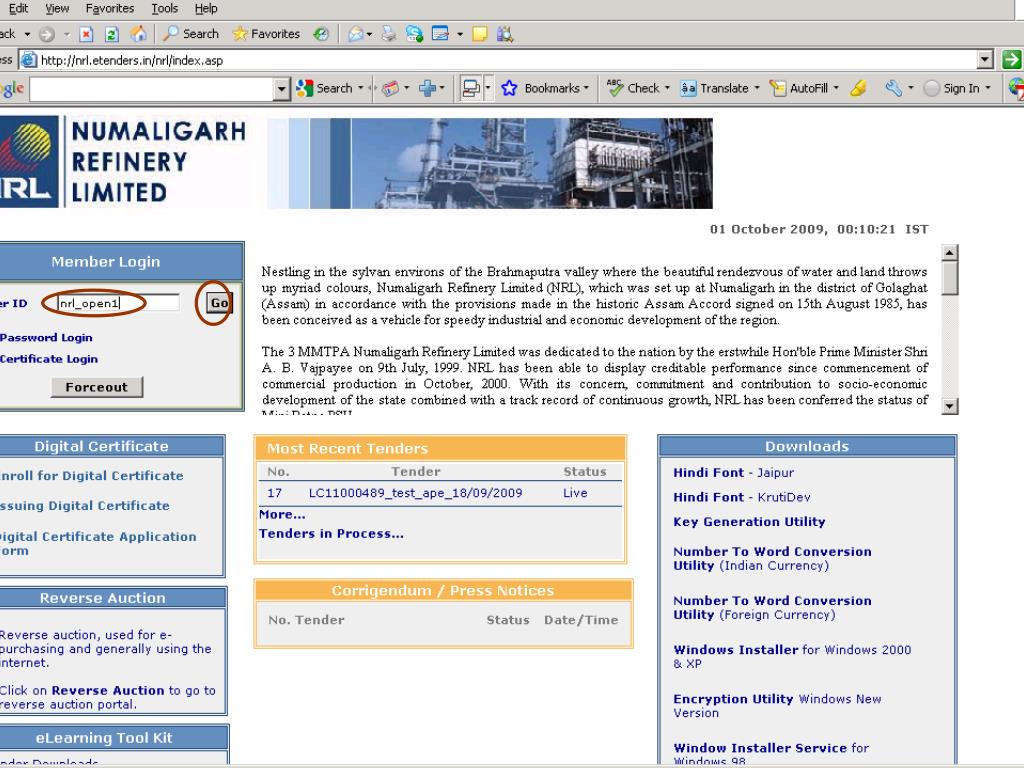Click the Forceout button
Screen dimensions: 1024x768
pos(97,387)
